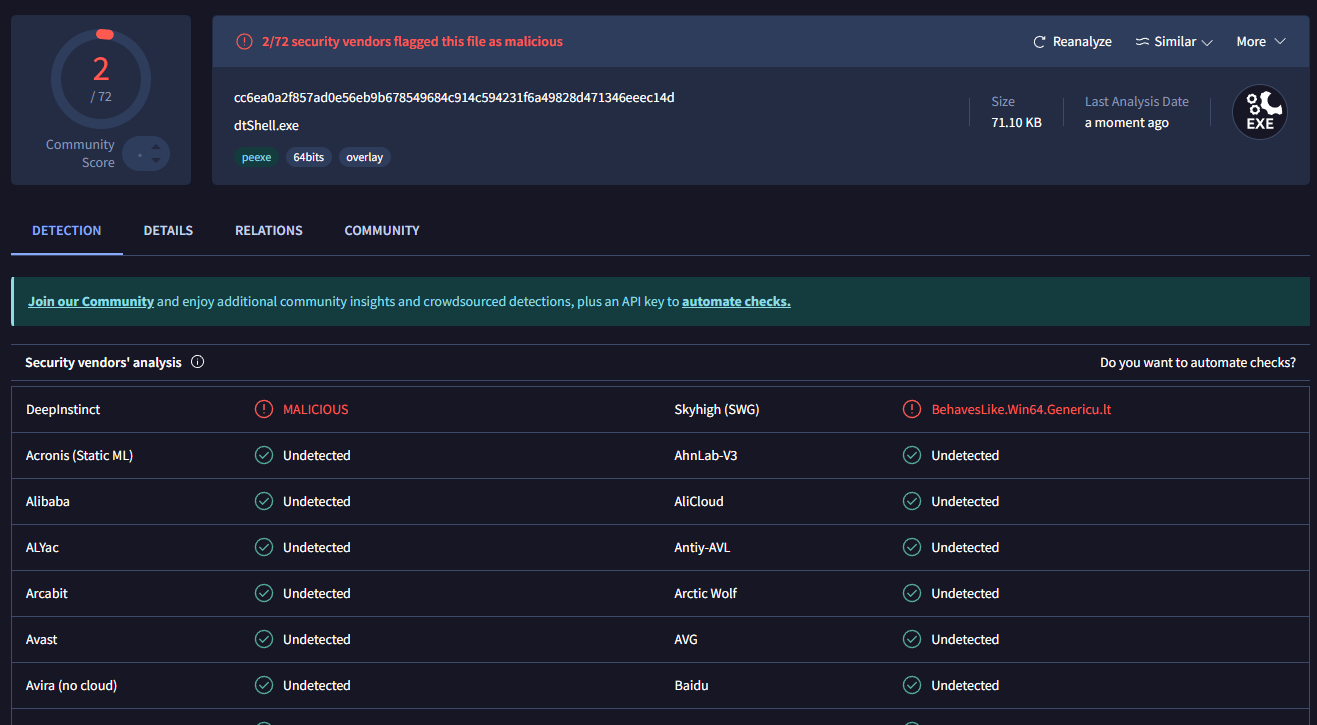
Task: Click the AliCloud undetected checkmark icon
Action: 912,501
